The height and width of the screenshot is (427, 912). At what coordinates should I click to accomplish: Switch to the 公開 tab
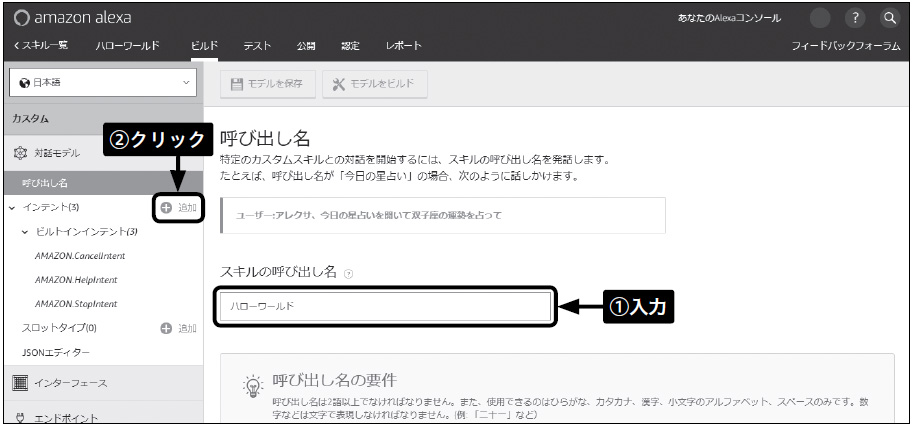(306, 46)
